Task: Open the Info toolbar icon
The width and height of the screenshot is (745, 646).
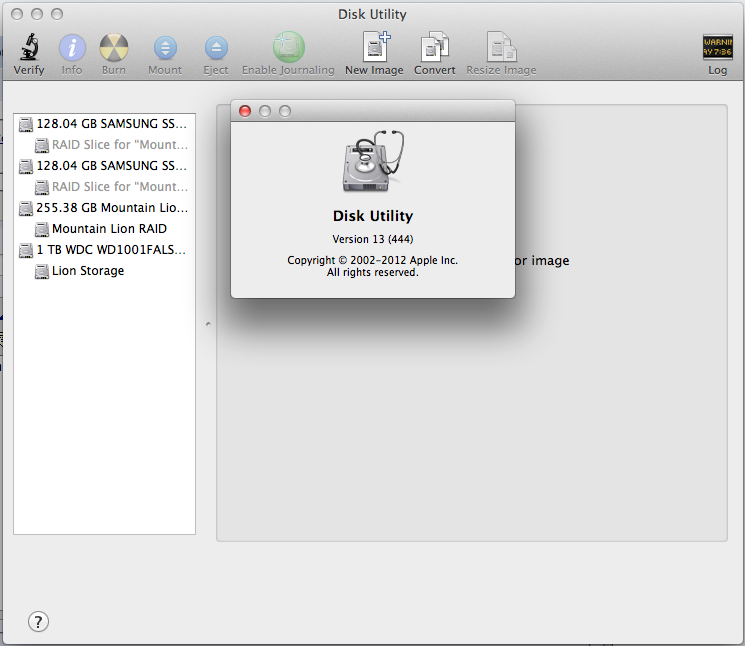Action: tap(72, 48)
